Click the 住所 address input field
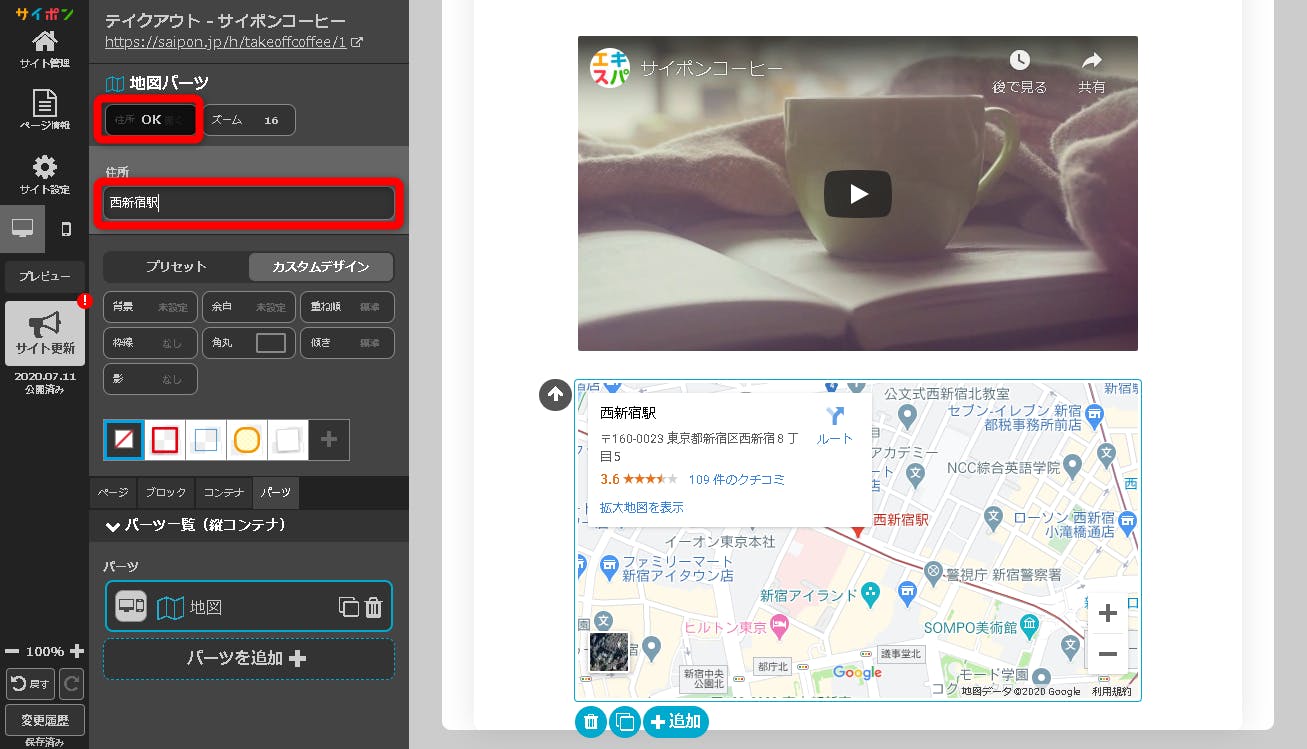The image size is (1307, 749). 248,203
